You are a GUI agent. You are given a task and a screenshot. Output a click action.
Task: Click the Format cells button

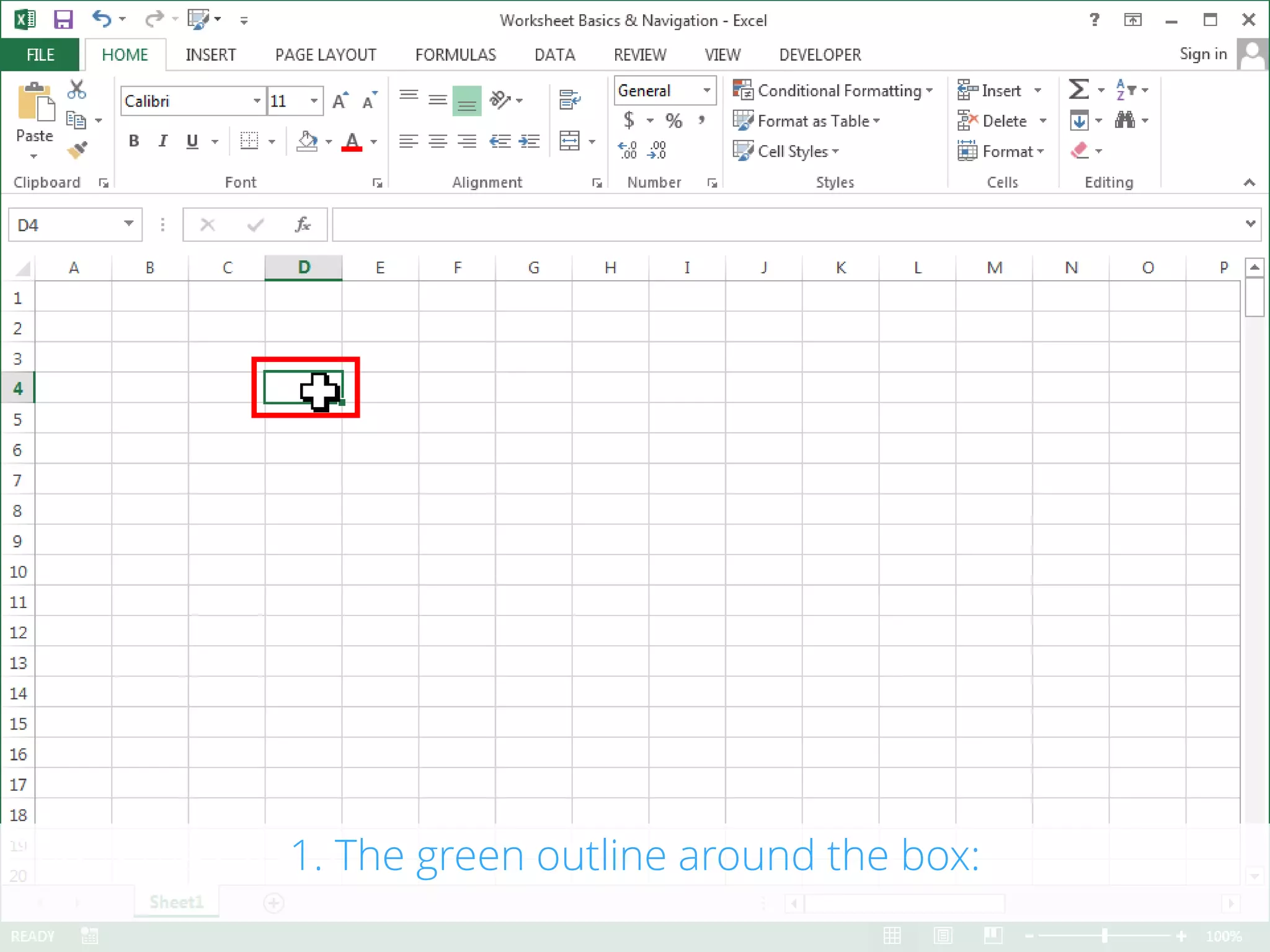tap(1001, 151)
